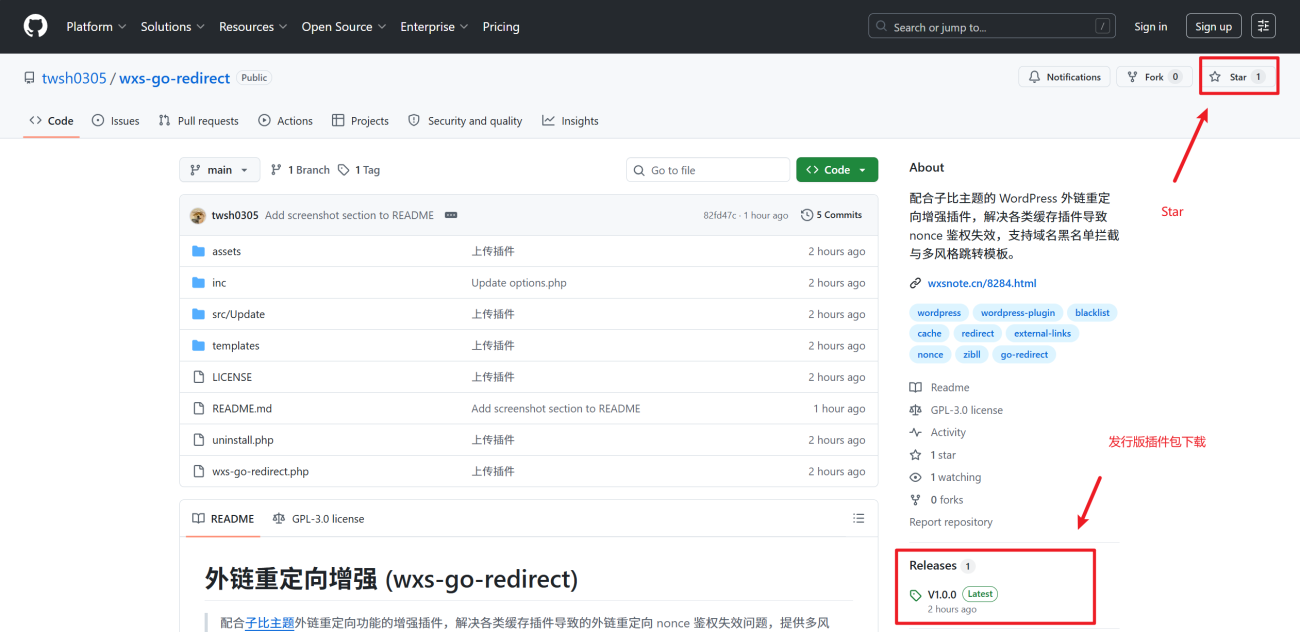Expand the Resources menu
The width and height of the screenshot is (1300, 632).
[x=253, y=27]
